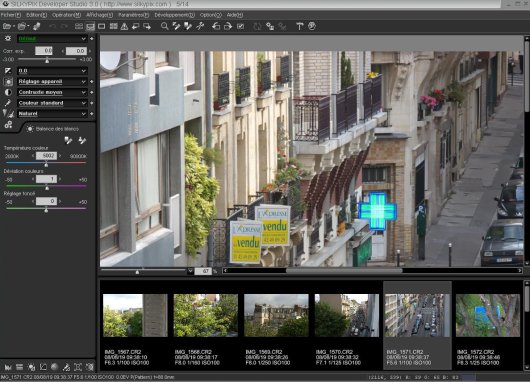
Task: Open the tone curve panel icon
Action: [43, 367]
